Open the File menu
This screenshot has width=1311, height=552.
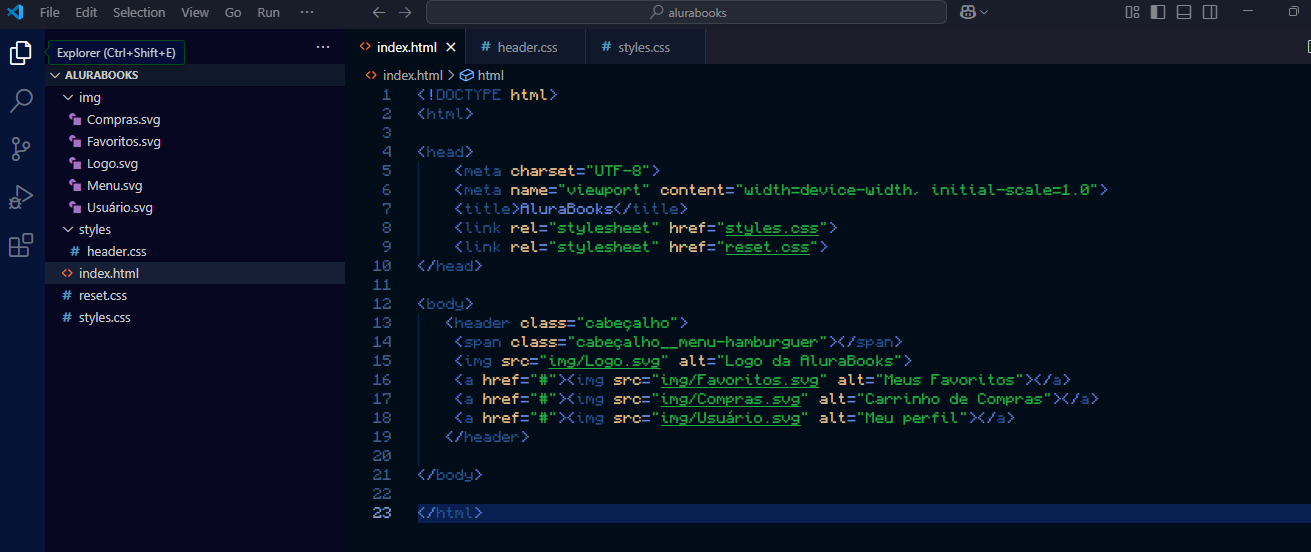click(50, 12)
